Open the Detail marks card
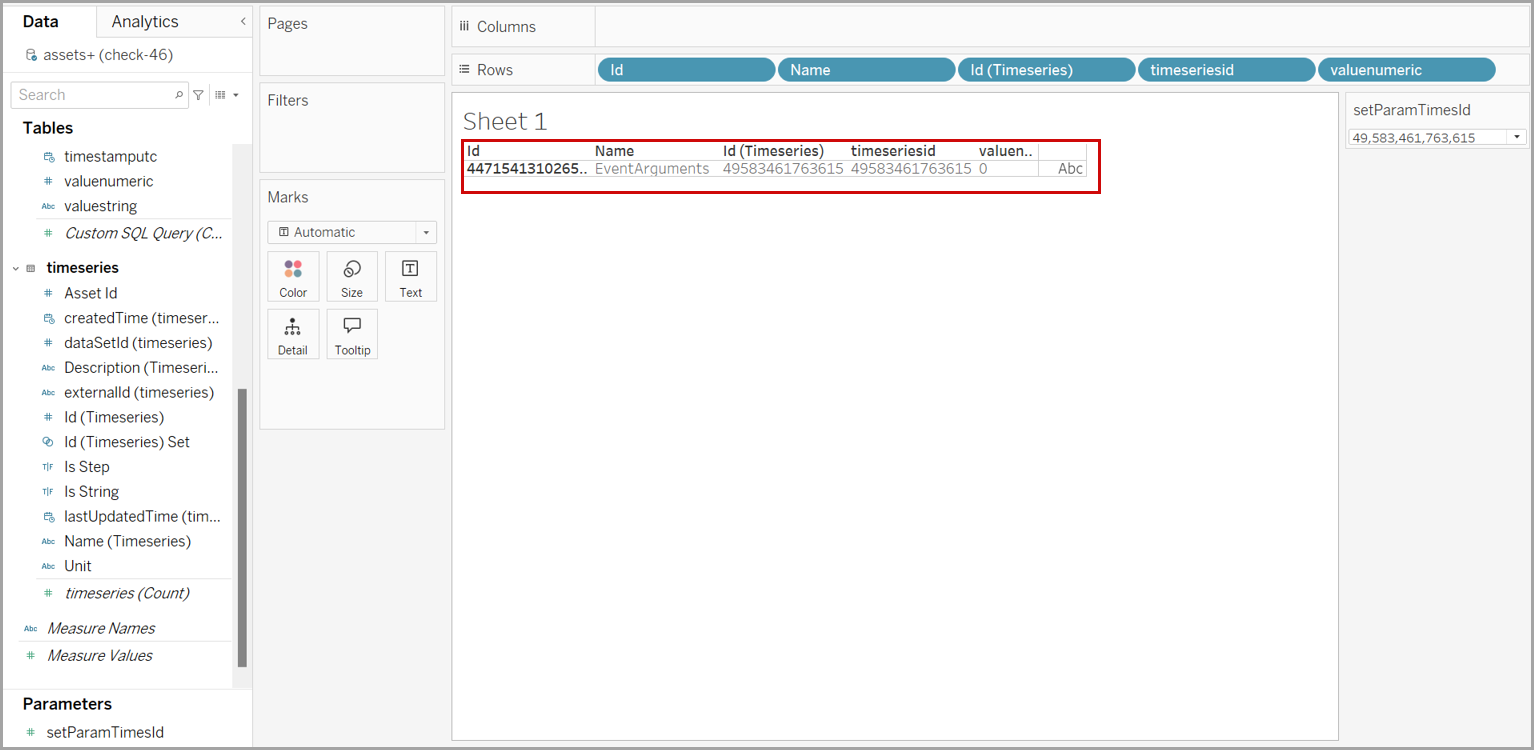1534x750 pixels. pyautogui.click(x=293, y=334)
